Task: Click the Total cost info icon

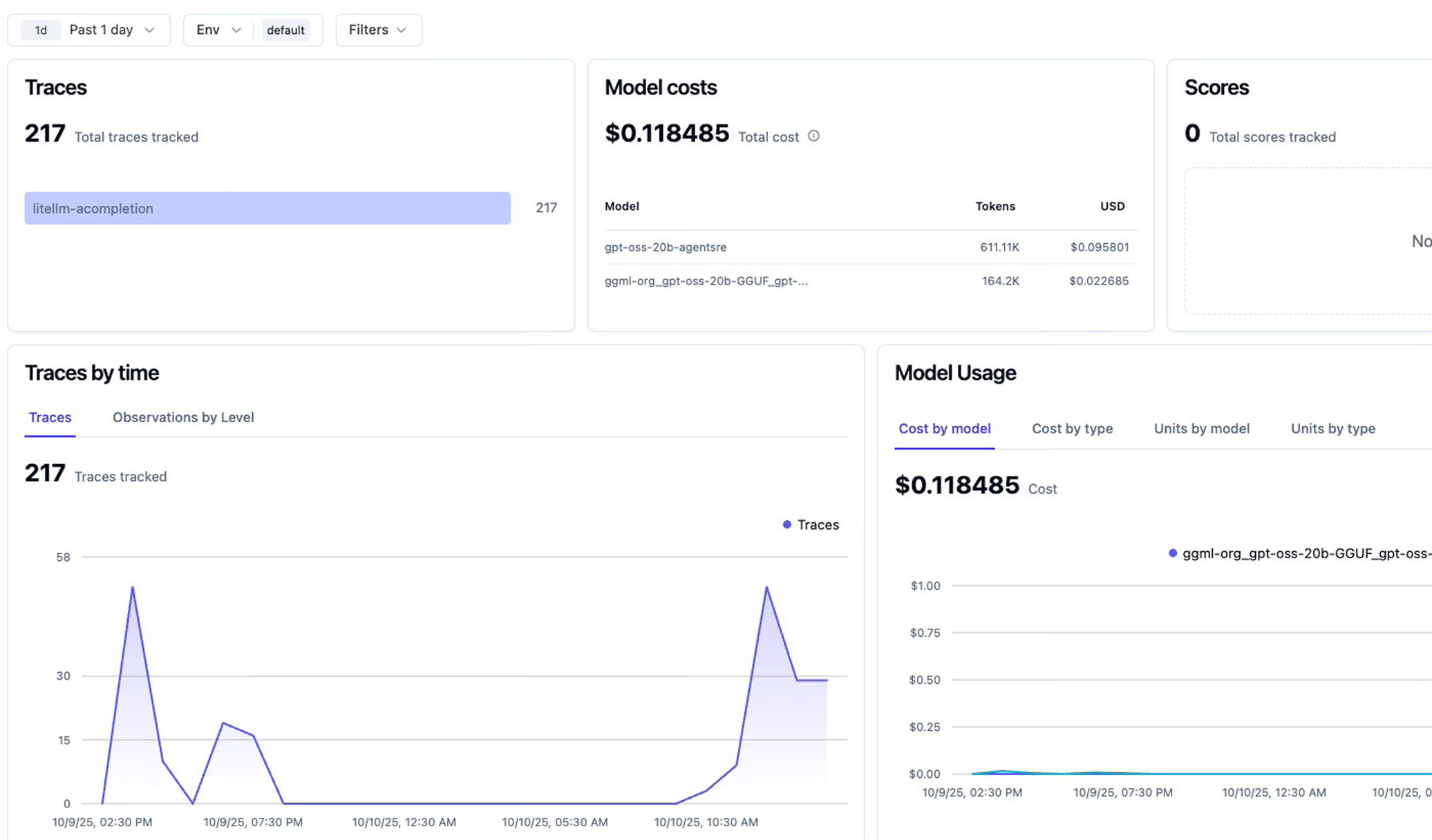Action: coord(813,136)
